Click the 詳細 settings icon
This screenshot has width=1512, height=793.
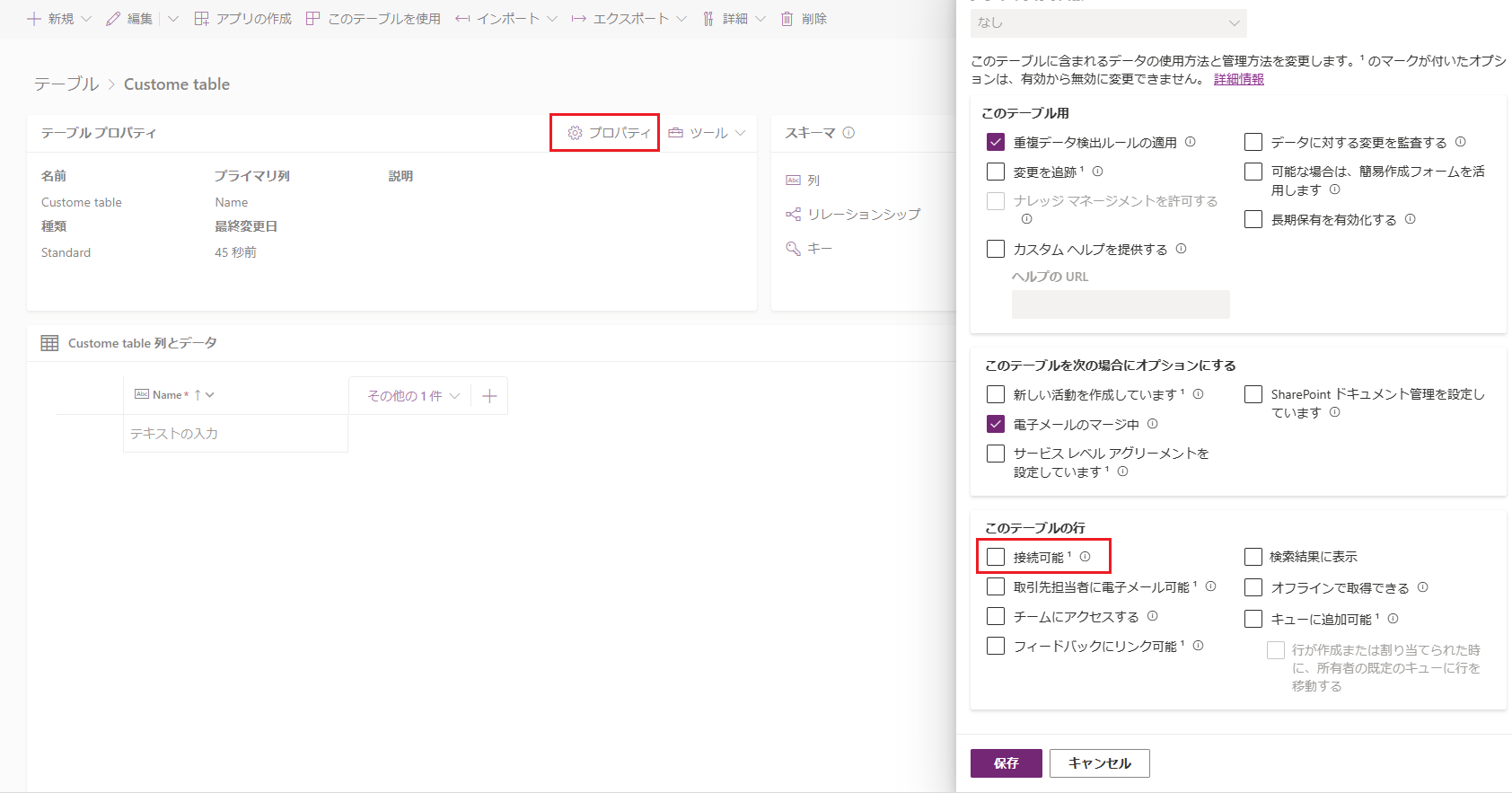(708, 19)
